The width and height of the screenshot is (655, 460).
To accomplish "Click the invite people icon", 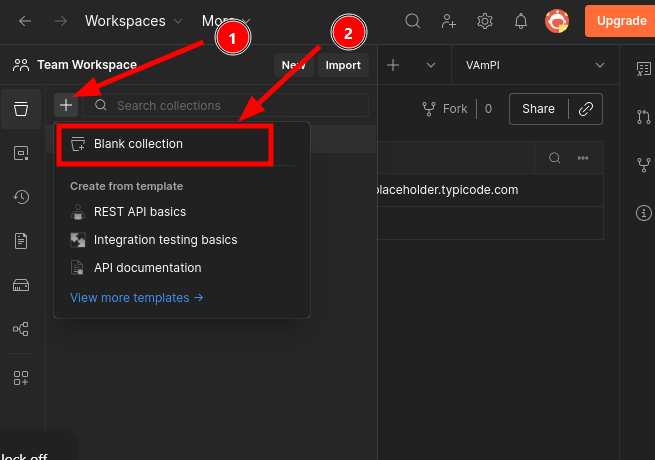I will coord(449,21).
